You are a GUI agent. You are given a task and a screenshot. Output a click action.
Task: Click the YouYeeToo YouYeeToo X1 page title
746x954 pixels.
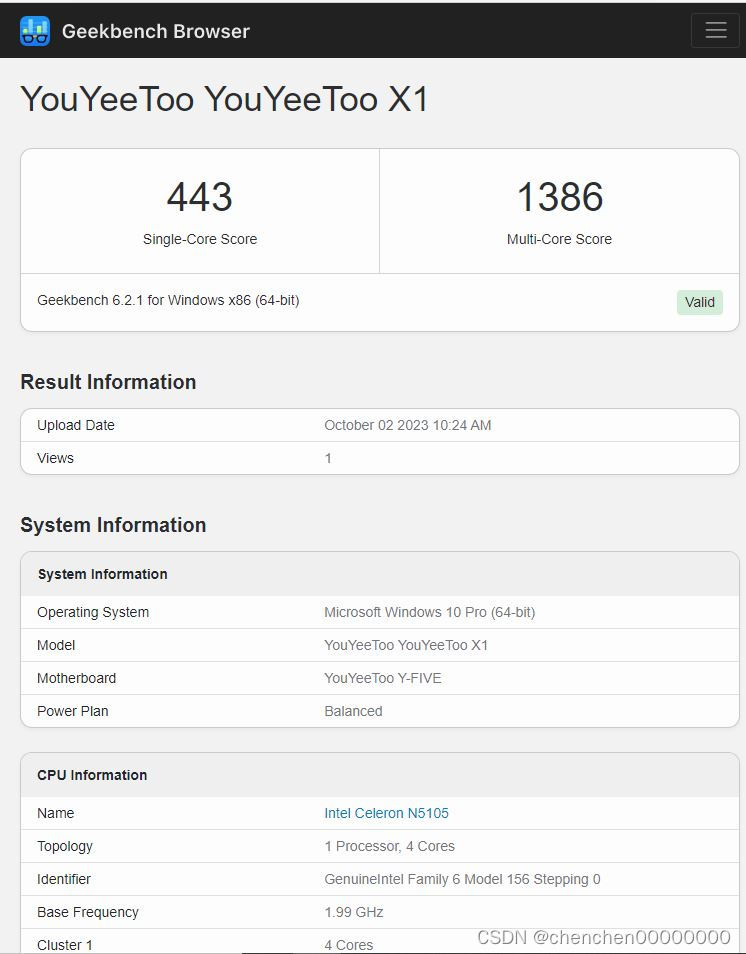coord(225,99)
